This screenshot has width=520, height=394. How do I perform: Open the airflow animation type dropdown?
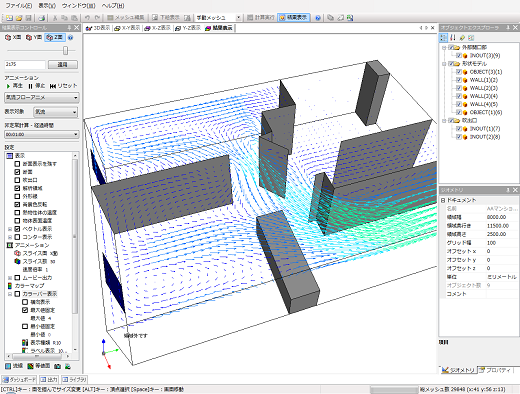tap(42, 97)
